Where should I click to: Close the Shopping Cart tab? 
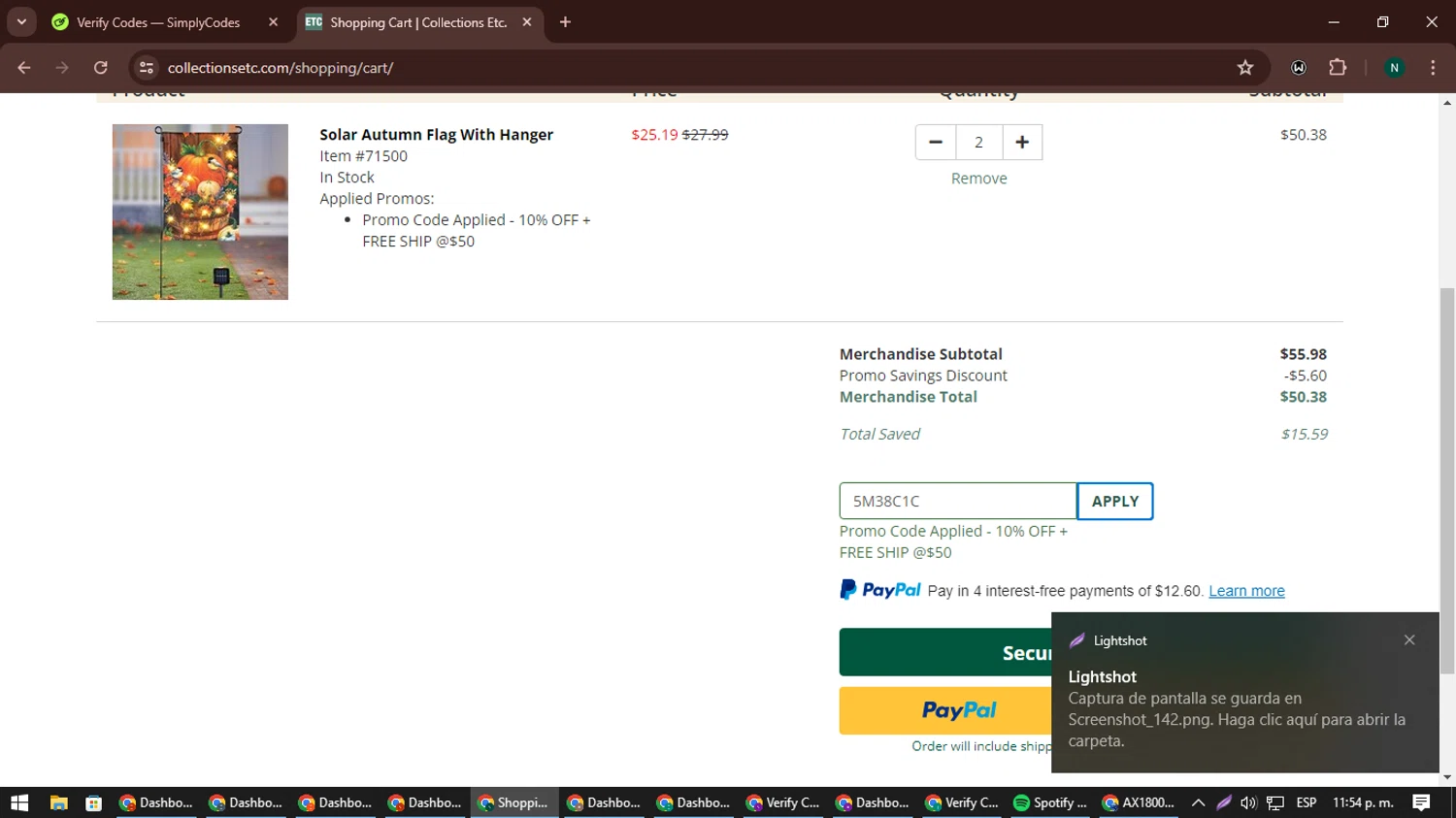coord(527,21)
